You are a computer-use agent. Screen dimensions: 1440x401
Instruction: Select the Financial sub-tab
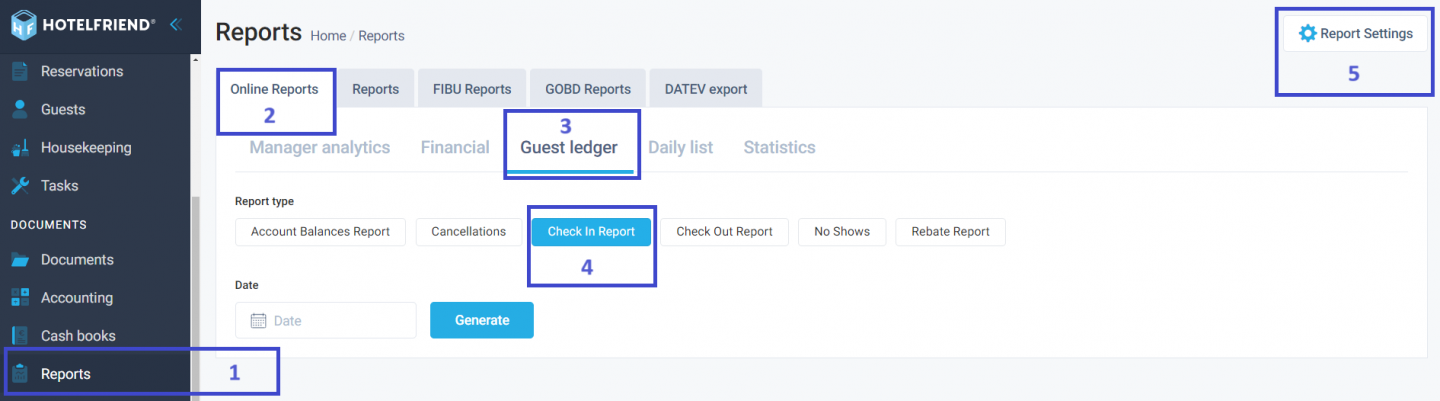tap(455, 147)
